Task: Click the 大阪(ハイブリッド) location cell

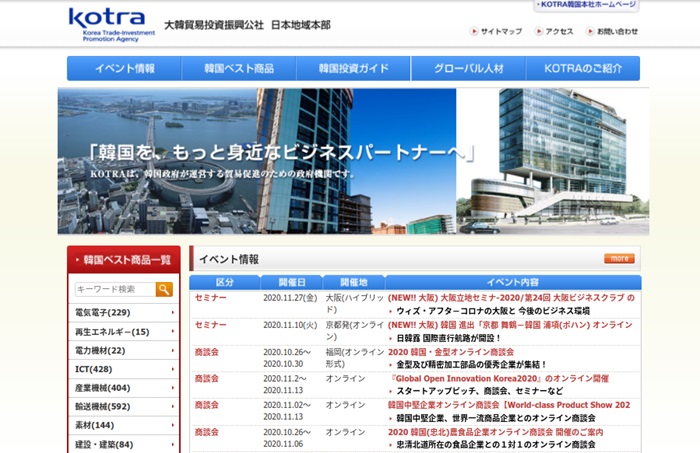Action: (355, 303)
